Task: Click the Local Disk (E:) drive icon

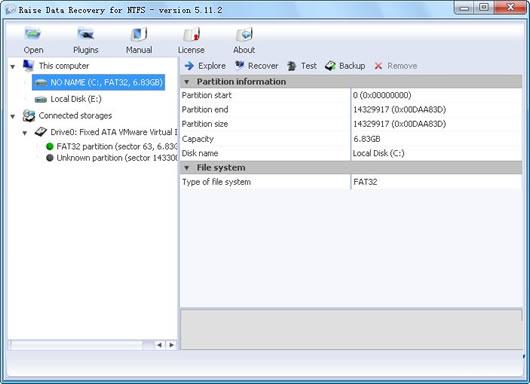Action: (x=41, y=99)
